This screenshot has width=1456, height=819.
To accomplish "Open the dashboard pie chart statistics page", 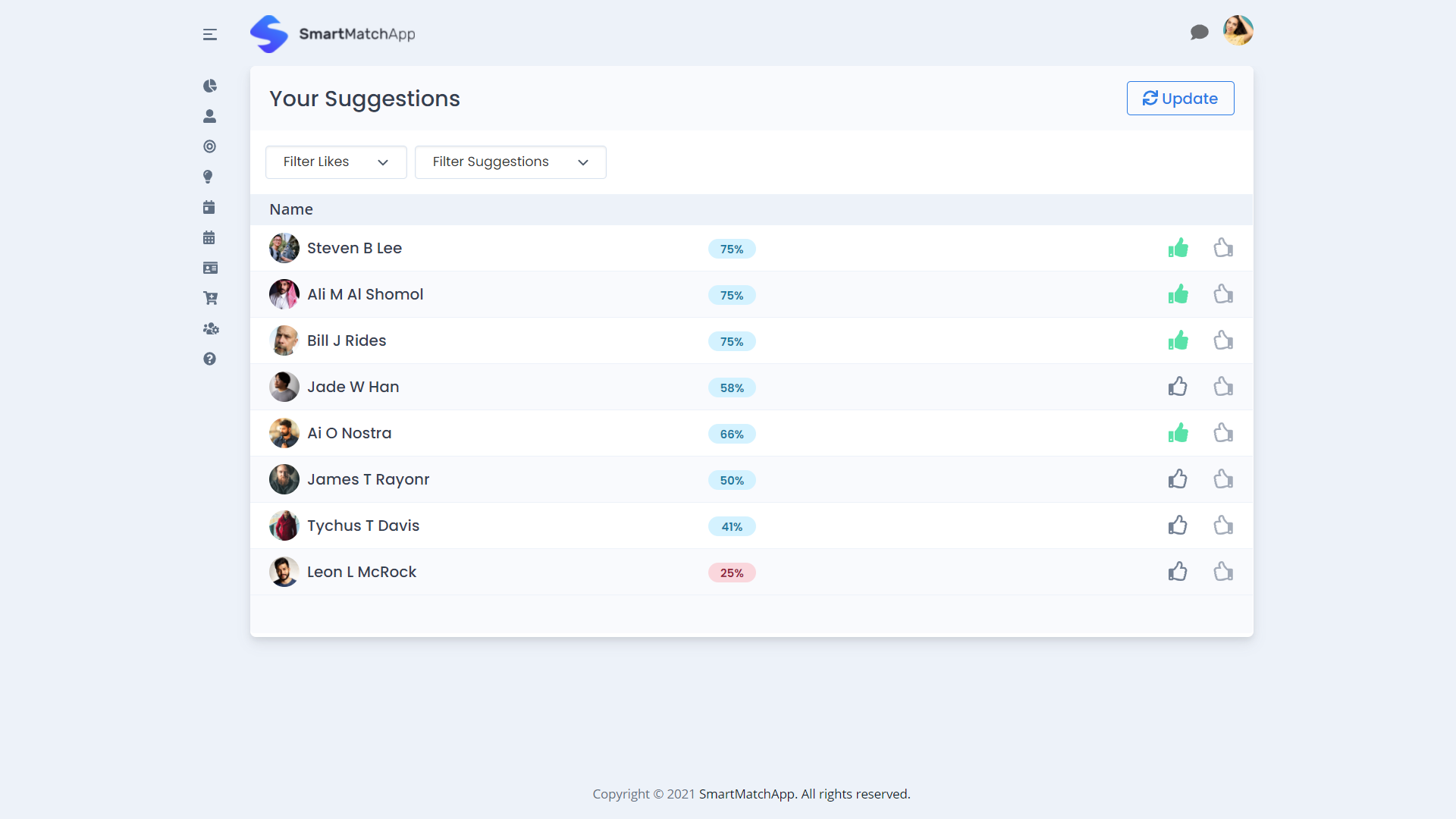I will 210,86.
